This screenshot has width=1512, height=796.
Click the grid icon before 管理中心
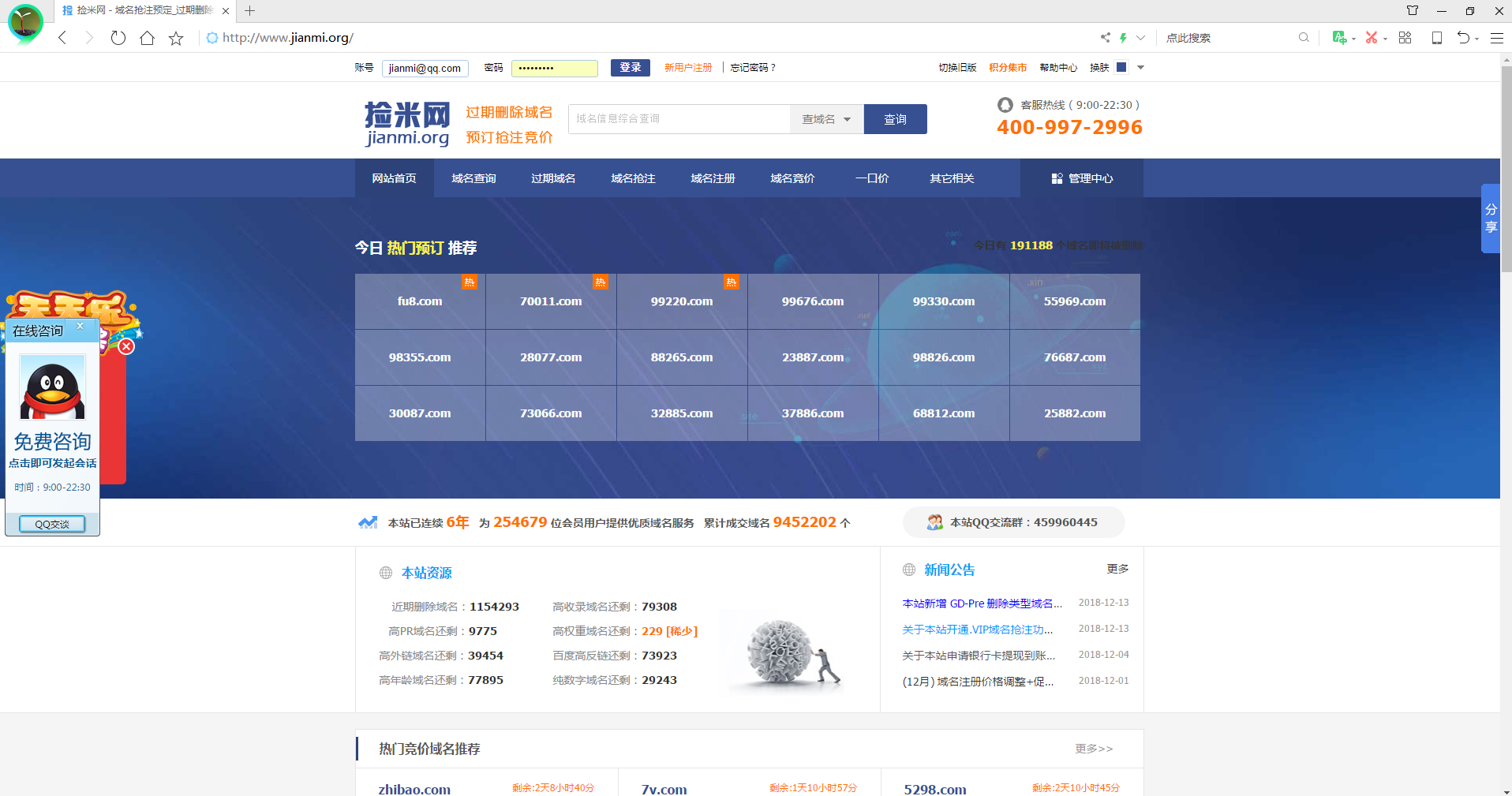pyautogui.click(x=1057, y=178)
